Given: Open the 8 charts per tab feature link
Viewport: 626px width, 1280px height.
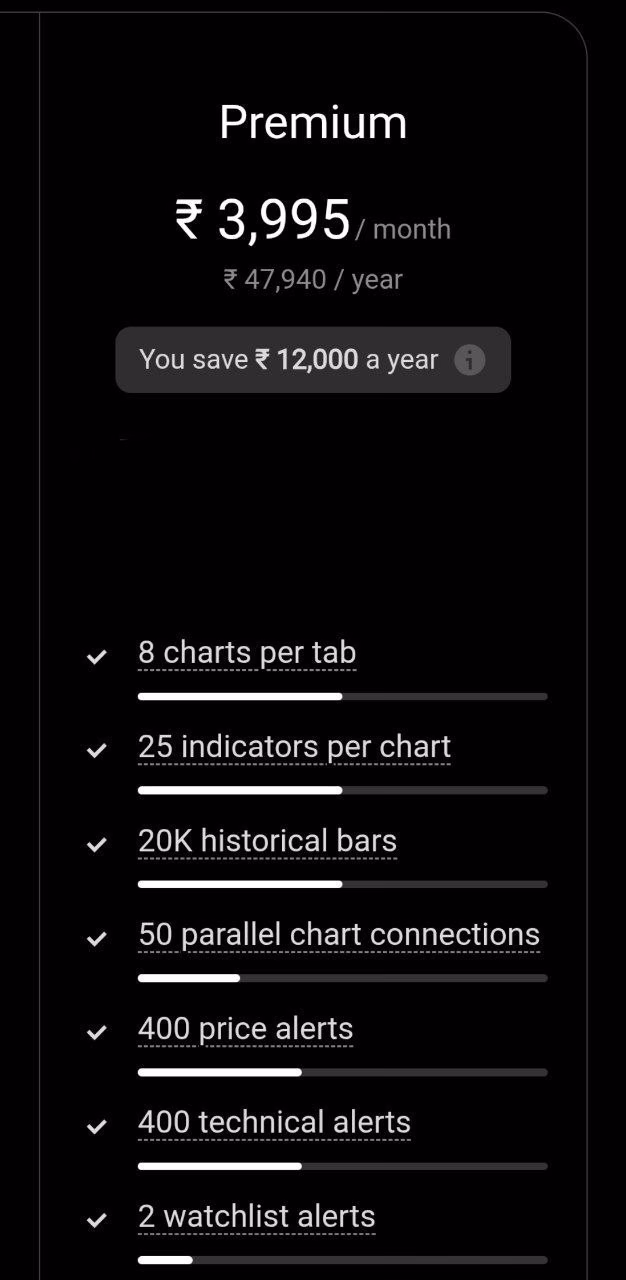Looking at the screenshot, I should coord(247,653).
